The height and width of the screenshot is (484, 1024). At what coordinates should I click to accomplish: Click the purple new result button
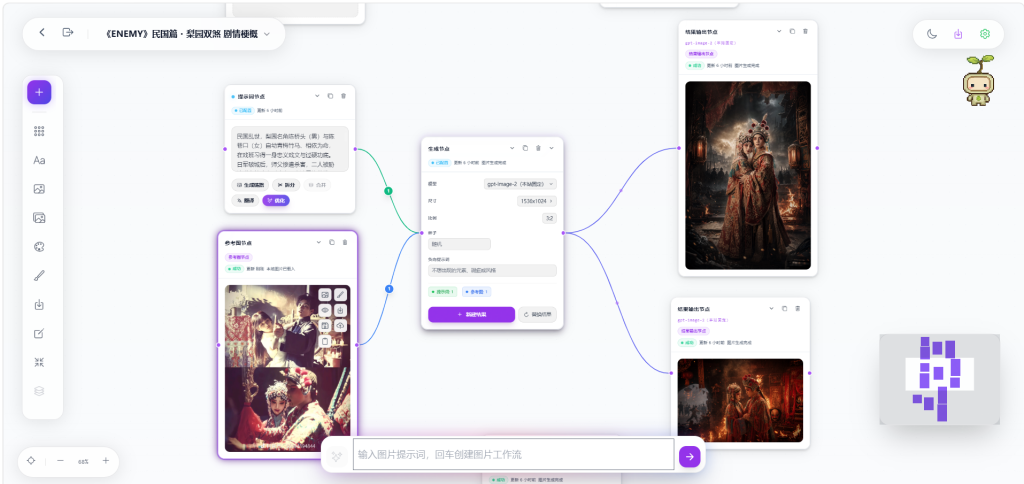(x=472, y=315)
